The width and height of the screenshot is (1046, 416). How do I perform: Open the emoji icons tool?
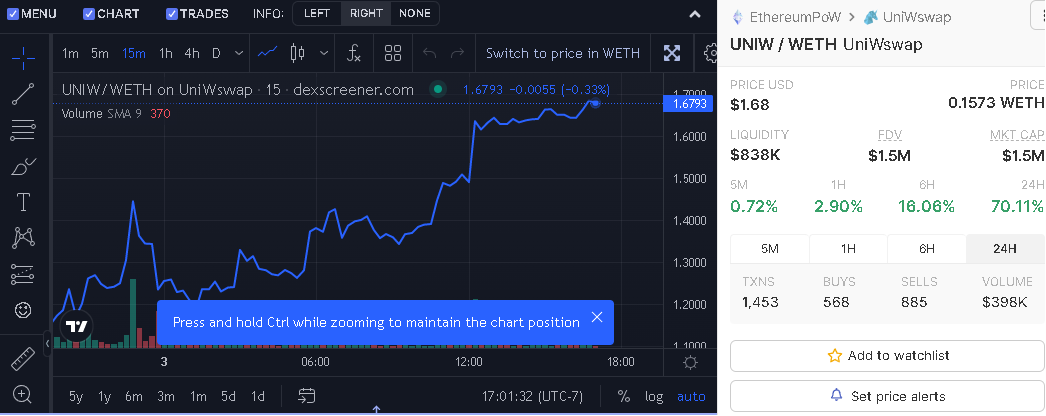coord(23,310)
